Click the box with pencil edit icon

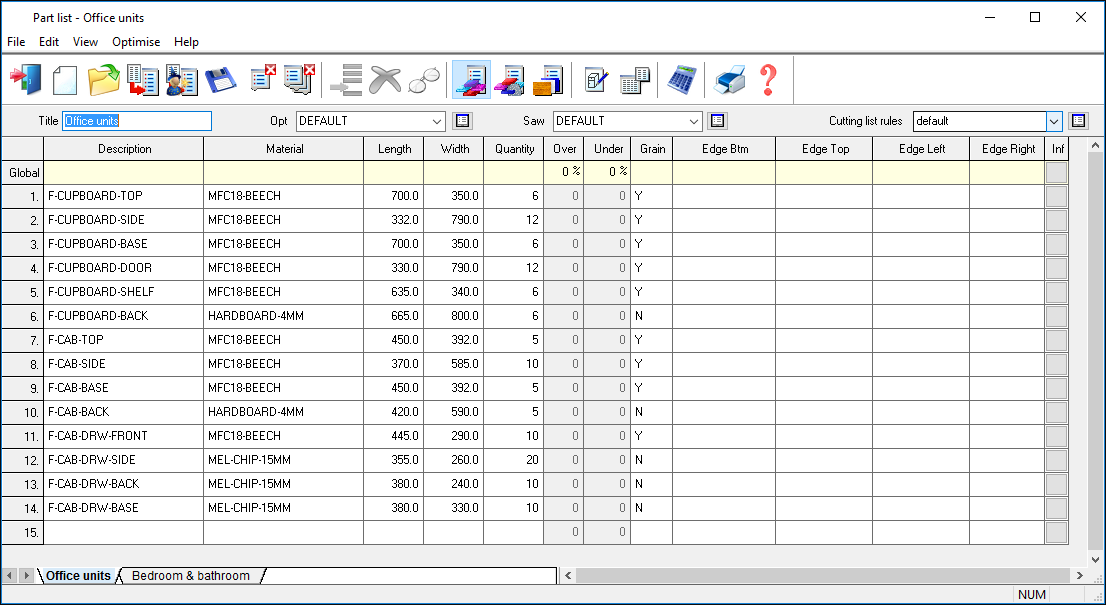(x=597, y=79)
